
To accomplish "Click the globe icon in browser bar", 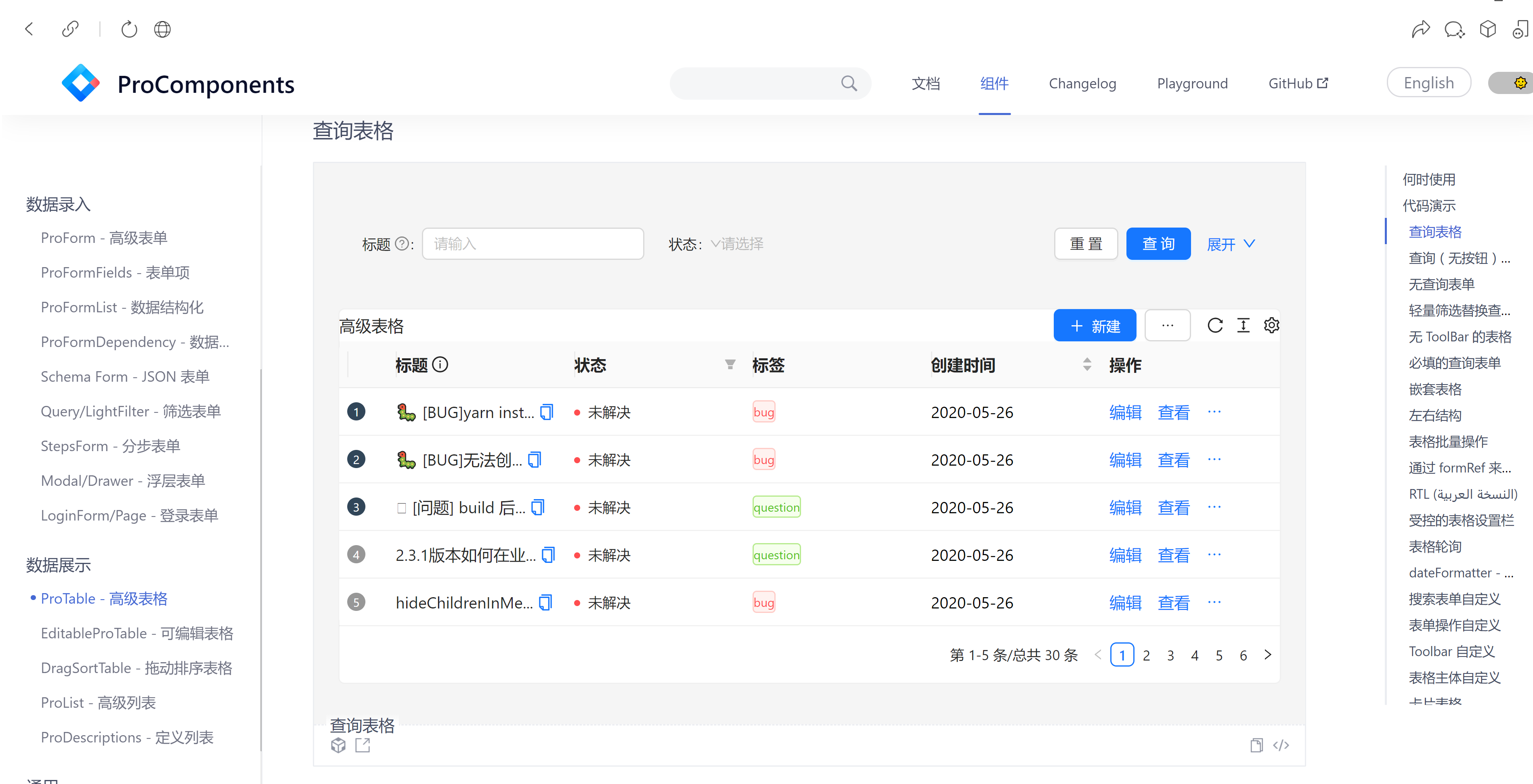I will 162,29.
